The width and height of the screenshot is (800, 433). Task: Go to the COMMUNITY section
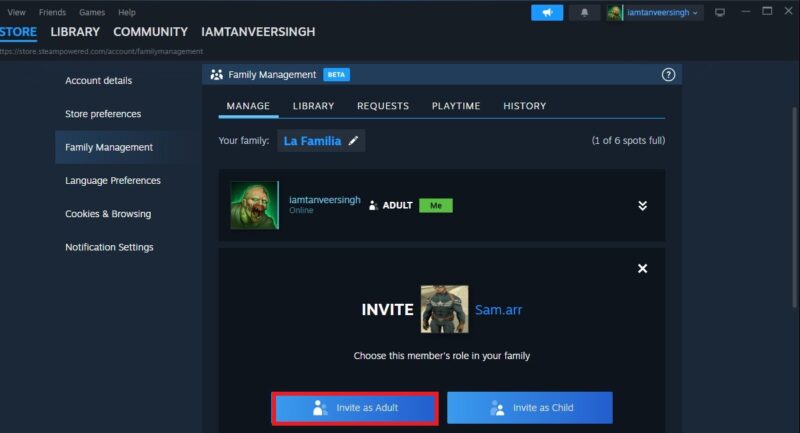(151, 32)
